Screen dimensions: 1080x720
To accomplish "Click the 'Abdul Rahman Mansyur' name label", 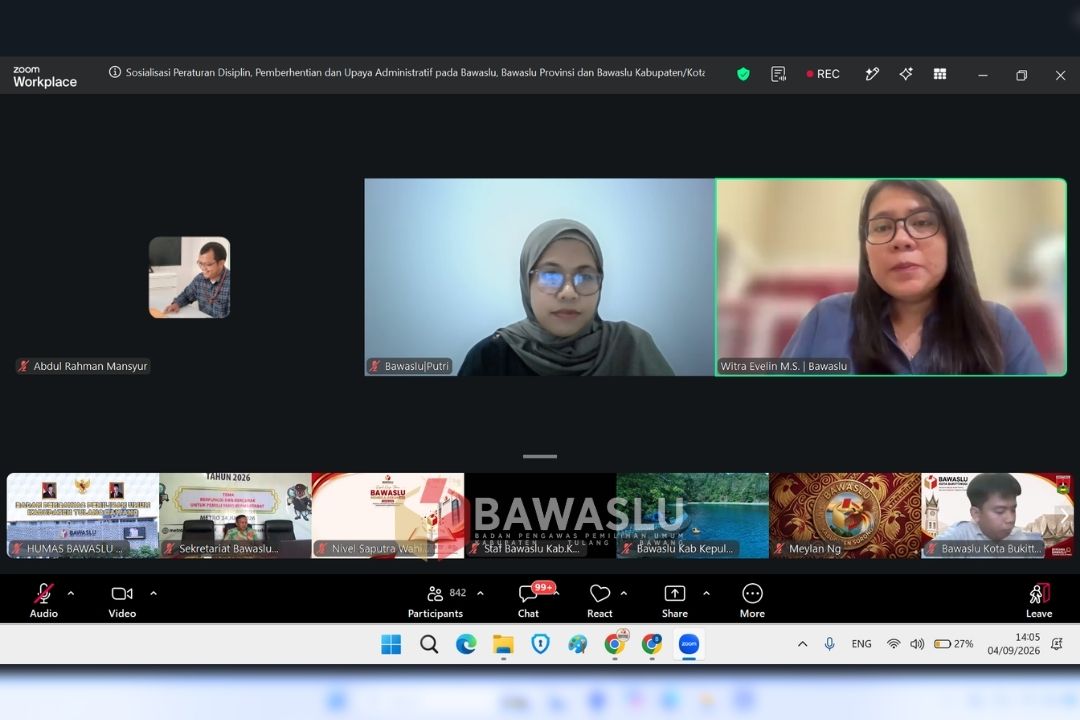I will [x=90, y=366].
